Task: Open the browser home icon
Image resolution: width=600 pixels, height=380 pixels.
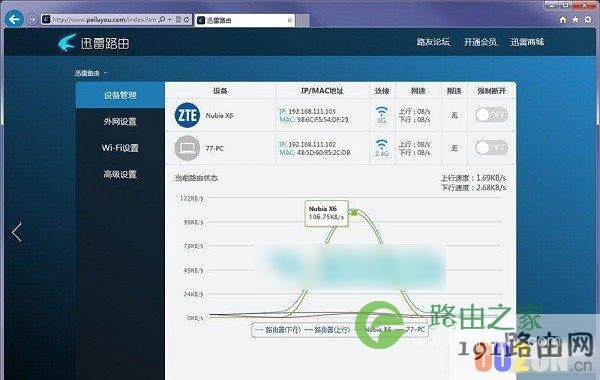Action: click(562, 20)
